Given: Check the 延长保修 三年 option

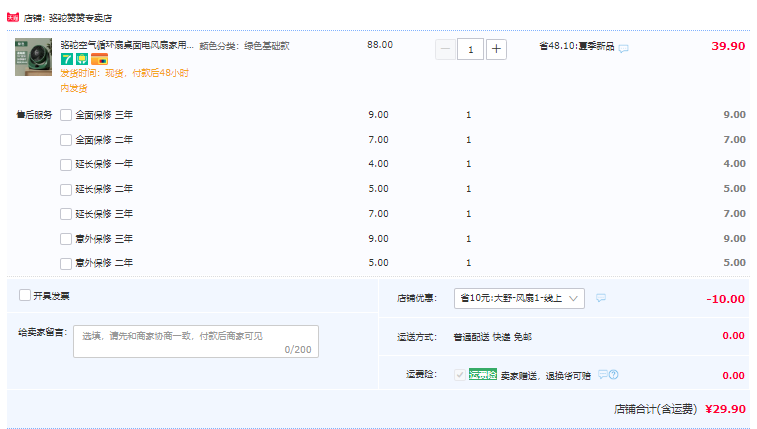Looking at the screenshot, I should [66, 214].
